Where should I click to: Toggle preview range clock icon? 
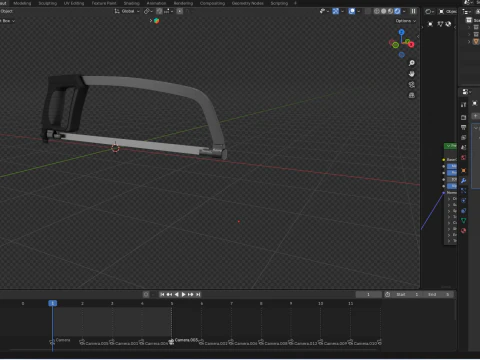pos(387,294)
